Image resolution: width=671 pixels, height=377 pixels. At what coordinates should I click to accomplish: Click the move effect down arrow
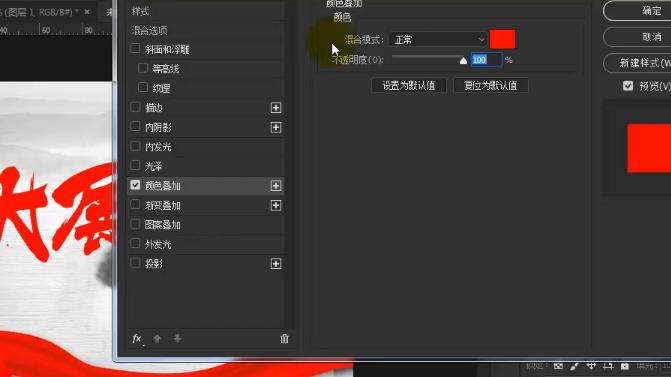[x=177, y=339]
